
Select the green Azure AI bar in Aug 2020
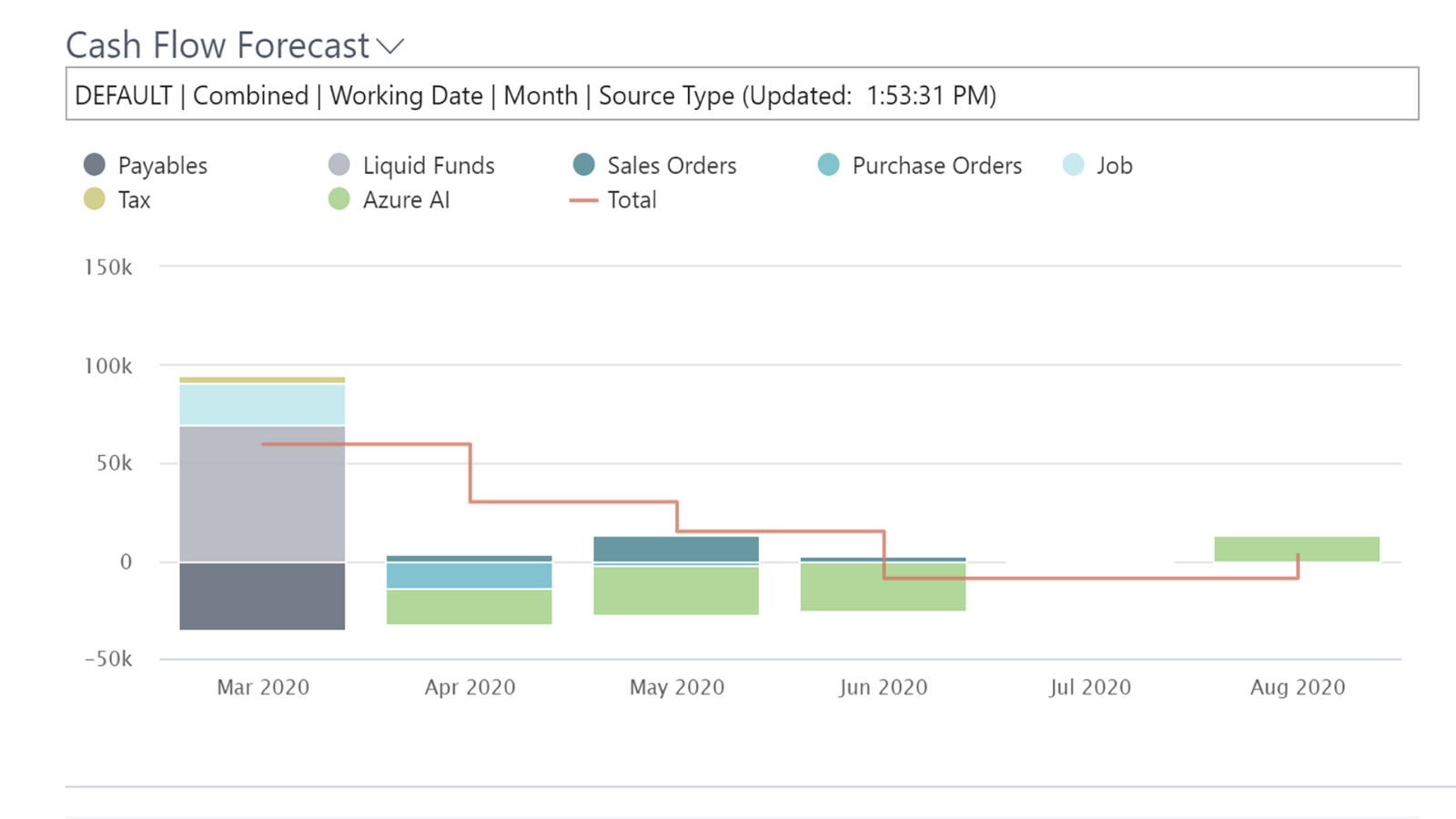(1297, 549)
